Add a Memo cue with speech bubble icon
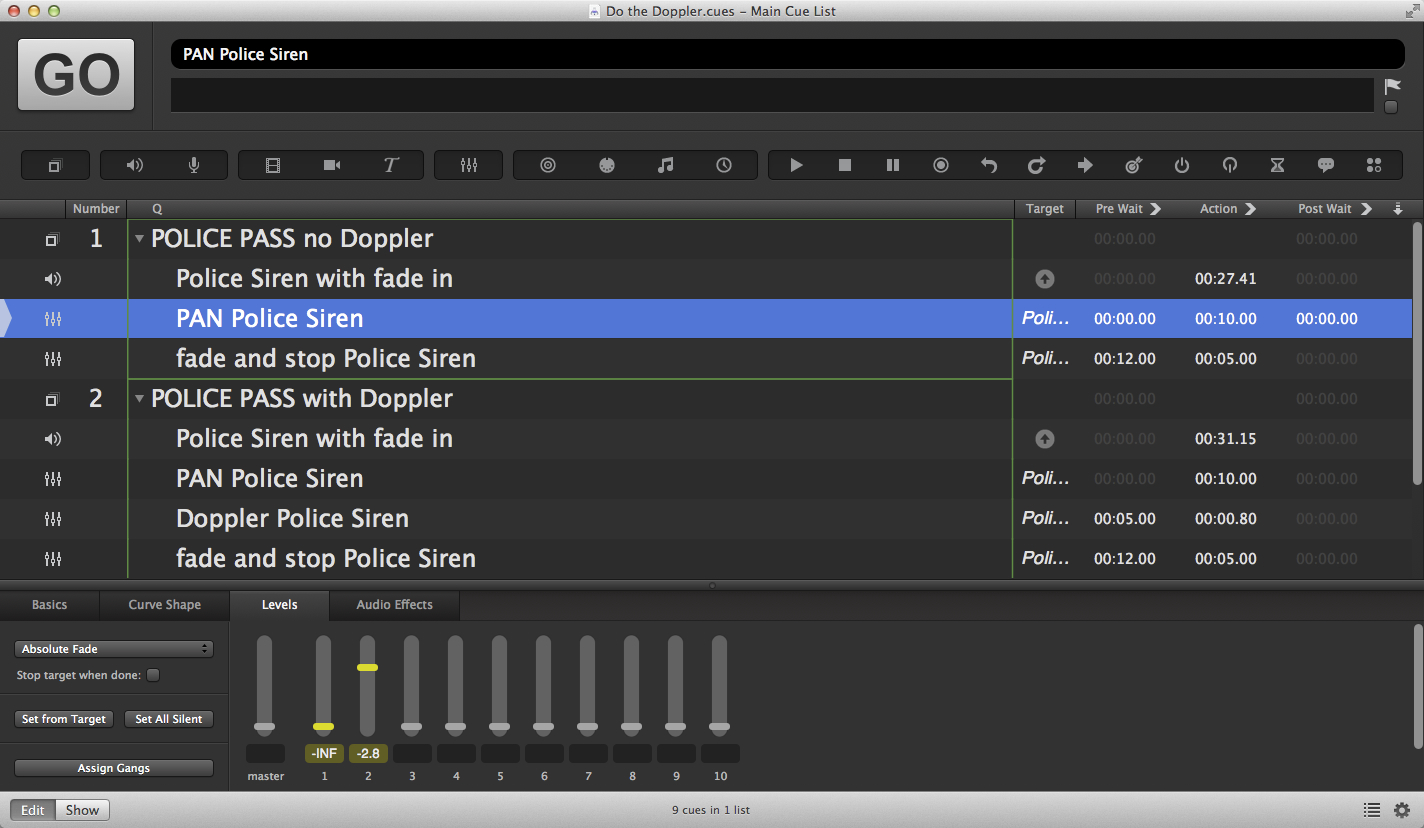The height and width of the screenshot is (828, 1424). 1325,165
